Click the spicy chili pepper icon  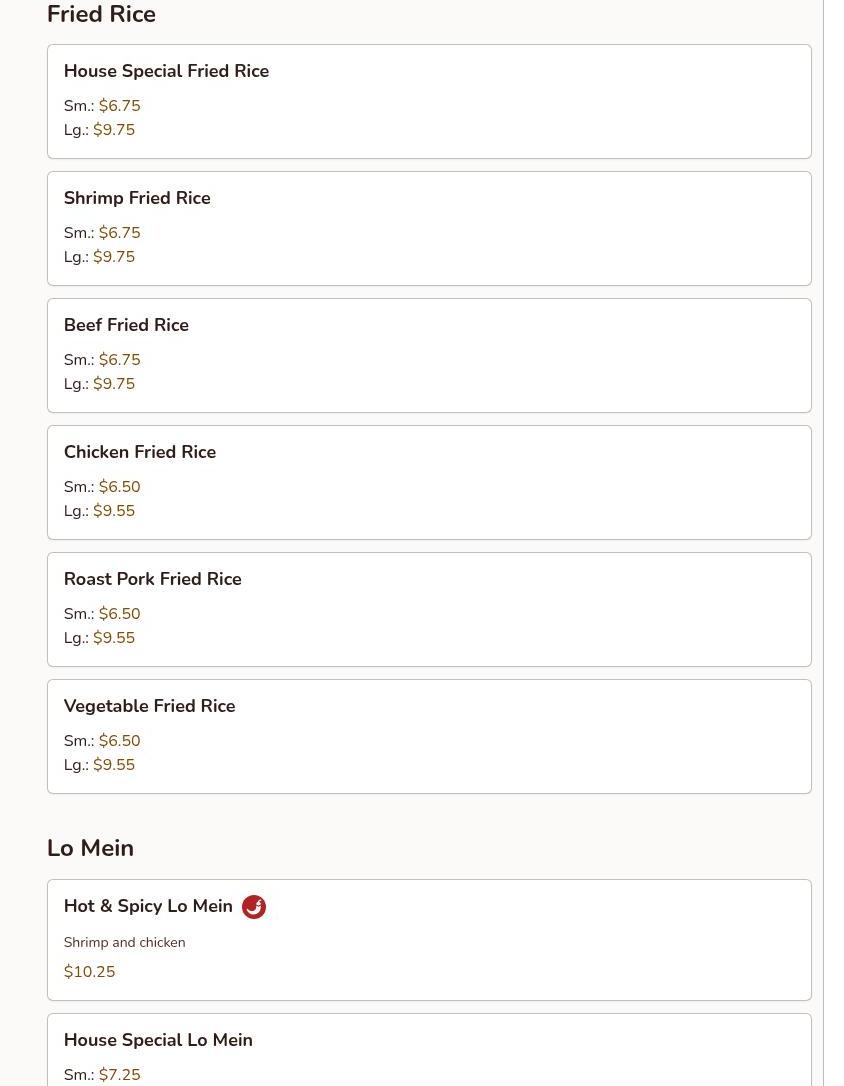tap(254, 907)
